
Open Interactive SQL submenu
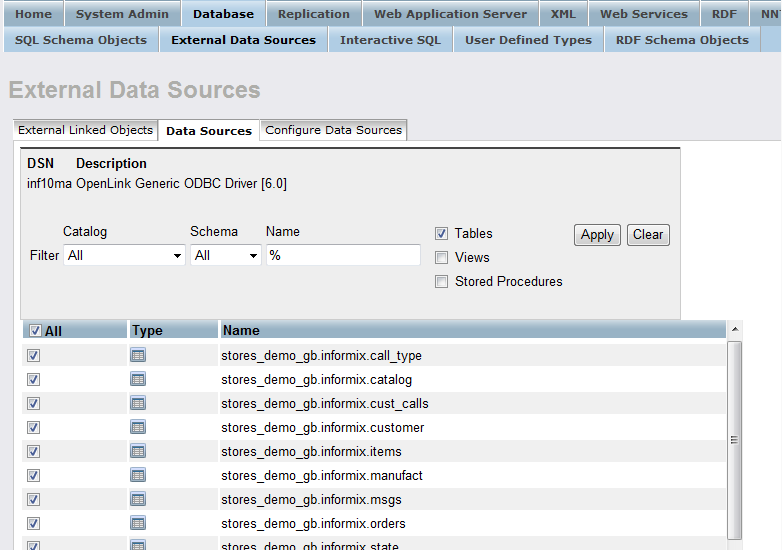(x=391, y=39)
